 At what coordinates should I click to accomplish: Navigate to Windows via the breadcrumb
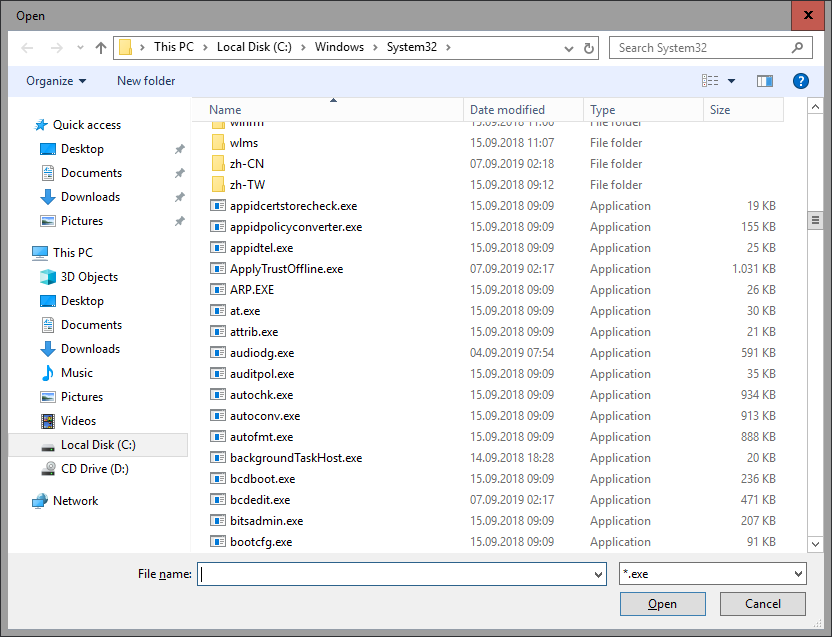pyautogui.click(x=340, y=46)
